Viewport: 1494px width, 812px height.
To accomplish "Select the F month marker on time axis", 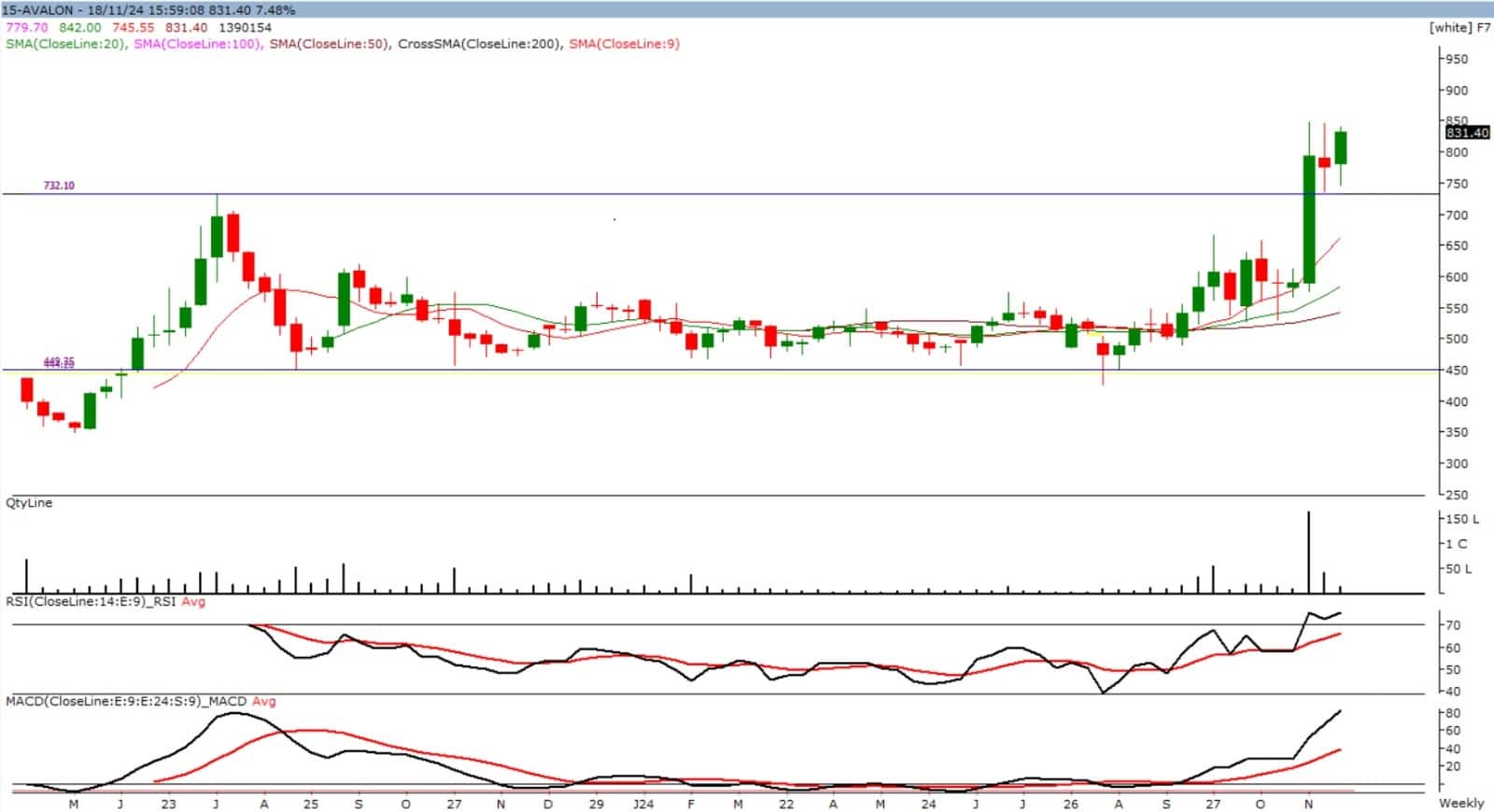I will [691, 804].
